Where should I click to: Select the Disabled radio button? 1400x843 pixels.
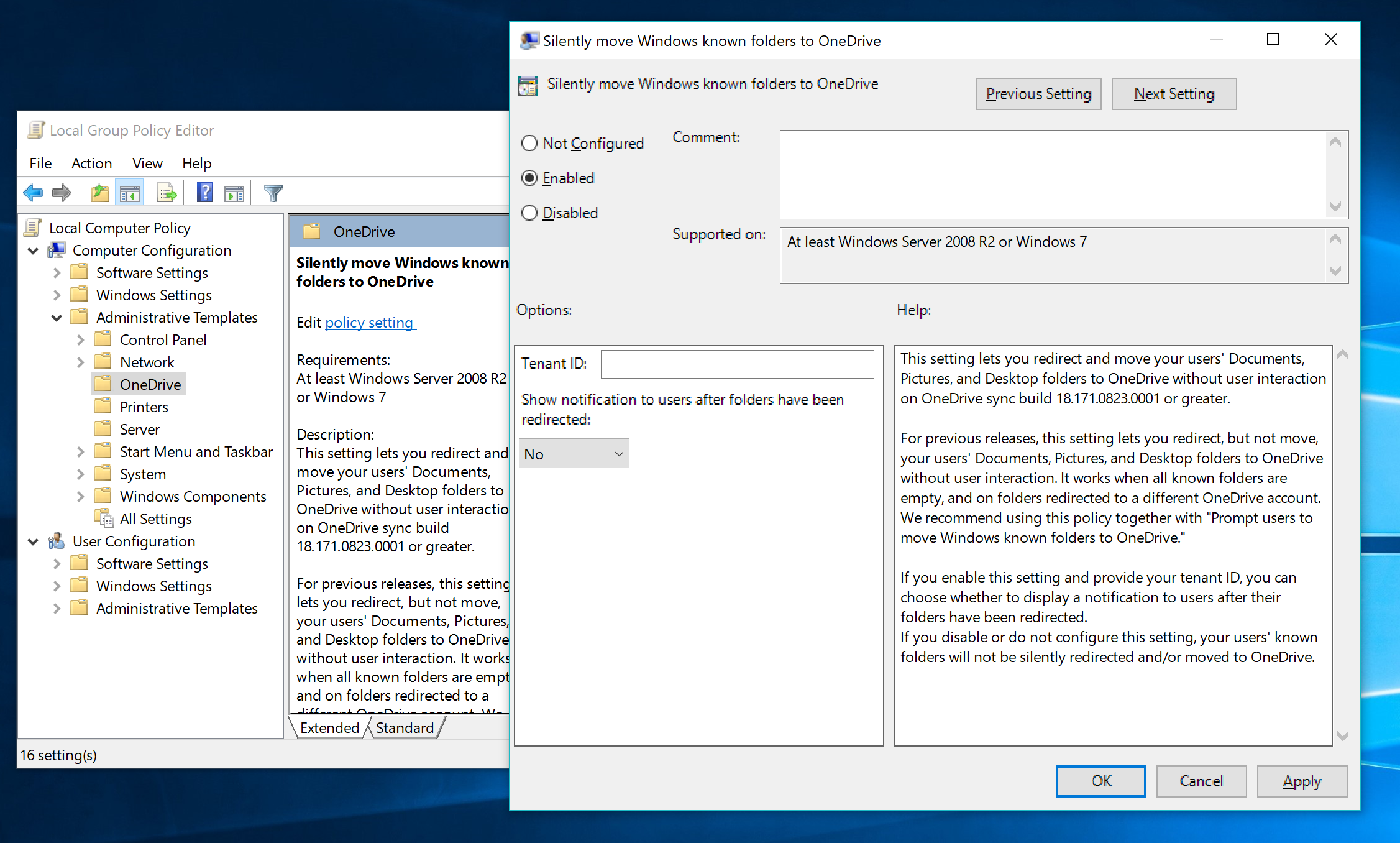coord(529,213)
